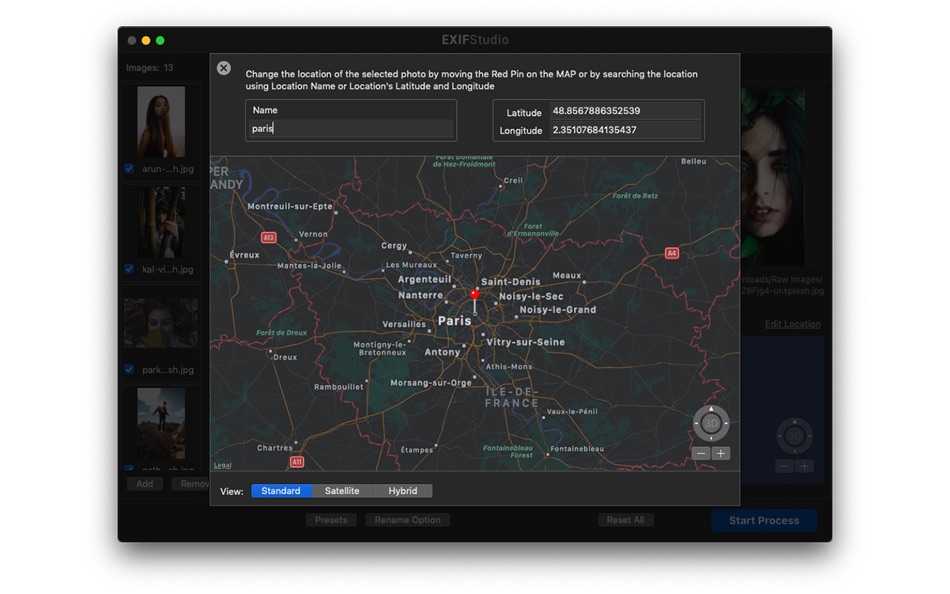Click Start Process
The image size is (950, 594).
(764, 521)
